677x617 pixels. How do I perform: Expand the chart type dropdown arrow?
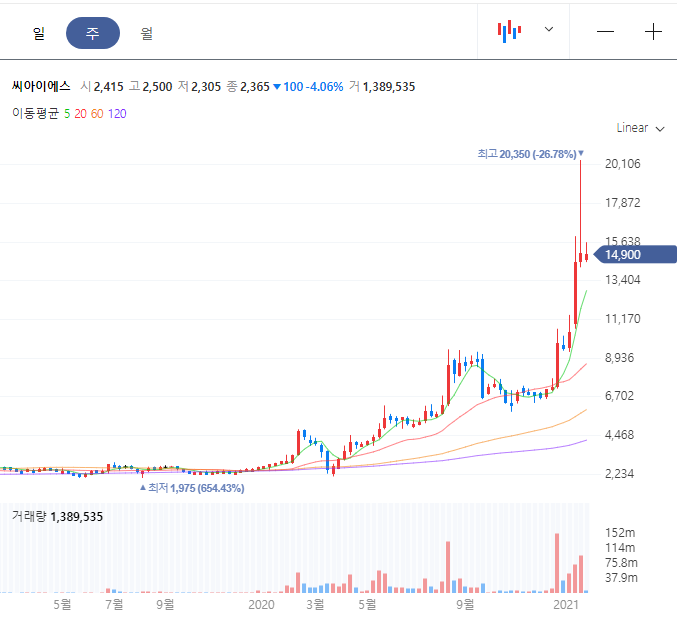click(x=549, y=29)
